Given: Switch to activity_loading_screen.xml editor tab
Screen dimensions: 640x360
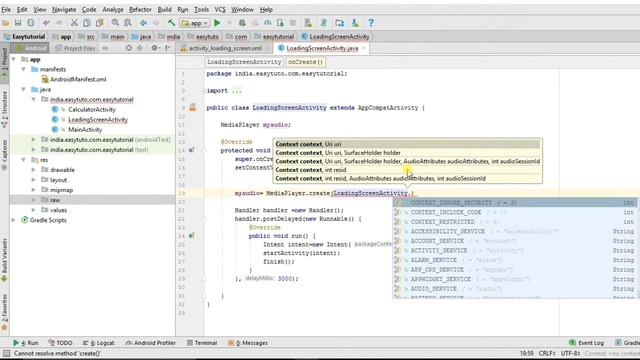Looking at the screenshot, I should (224, 48).
